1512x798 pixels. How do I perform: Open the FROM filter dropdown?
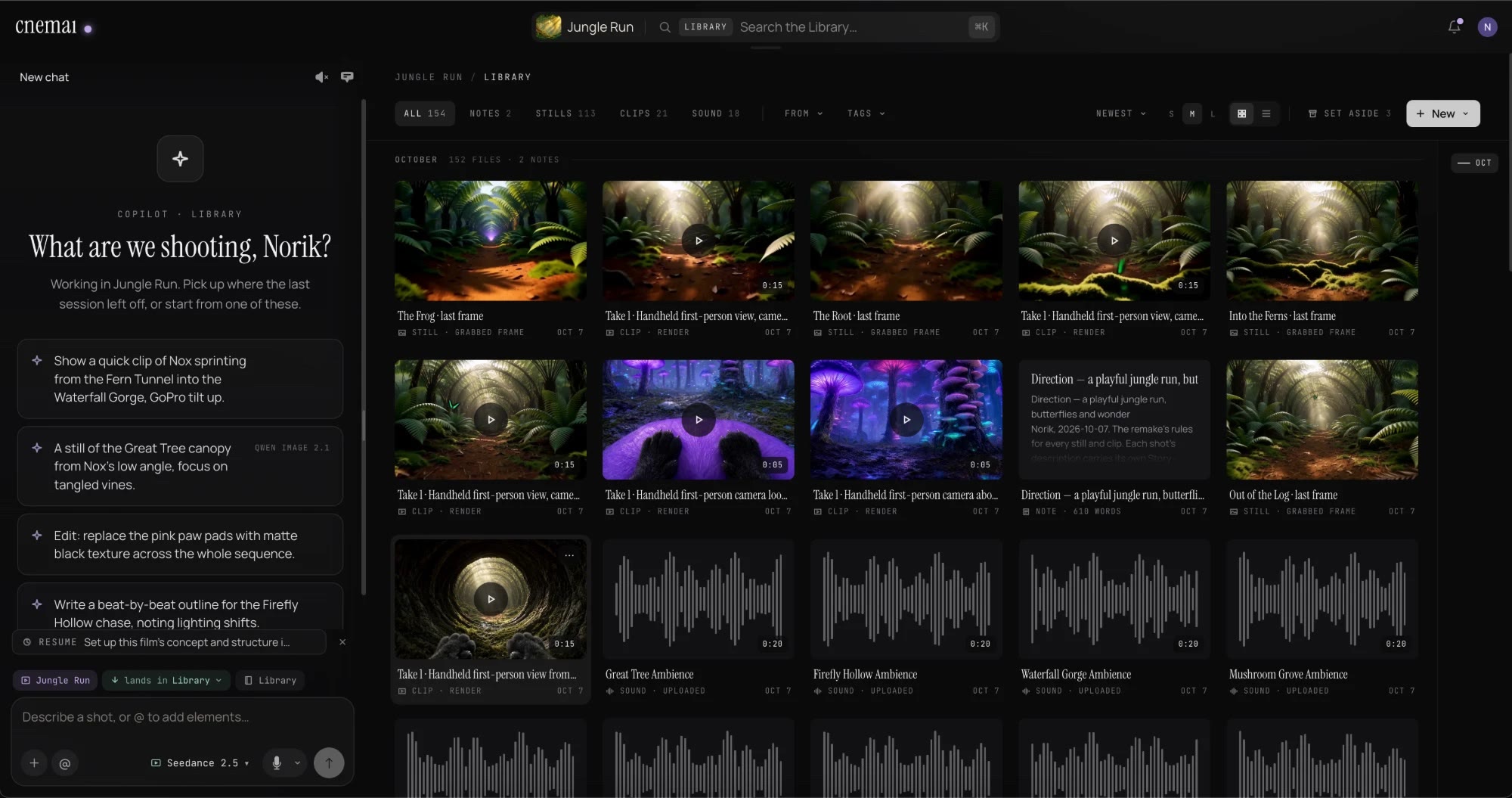803,113
